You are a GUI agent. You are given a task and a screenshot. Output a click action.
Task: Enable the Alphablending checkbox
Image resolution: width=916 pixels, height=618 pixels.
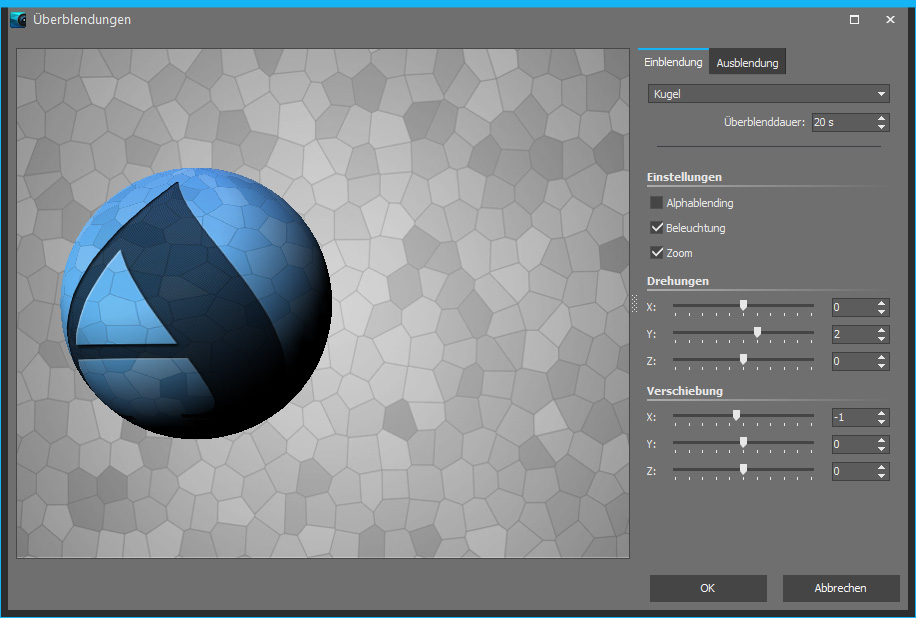[x=657, y=203]
